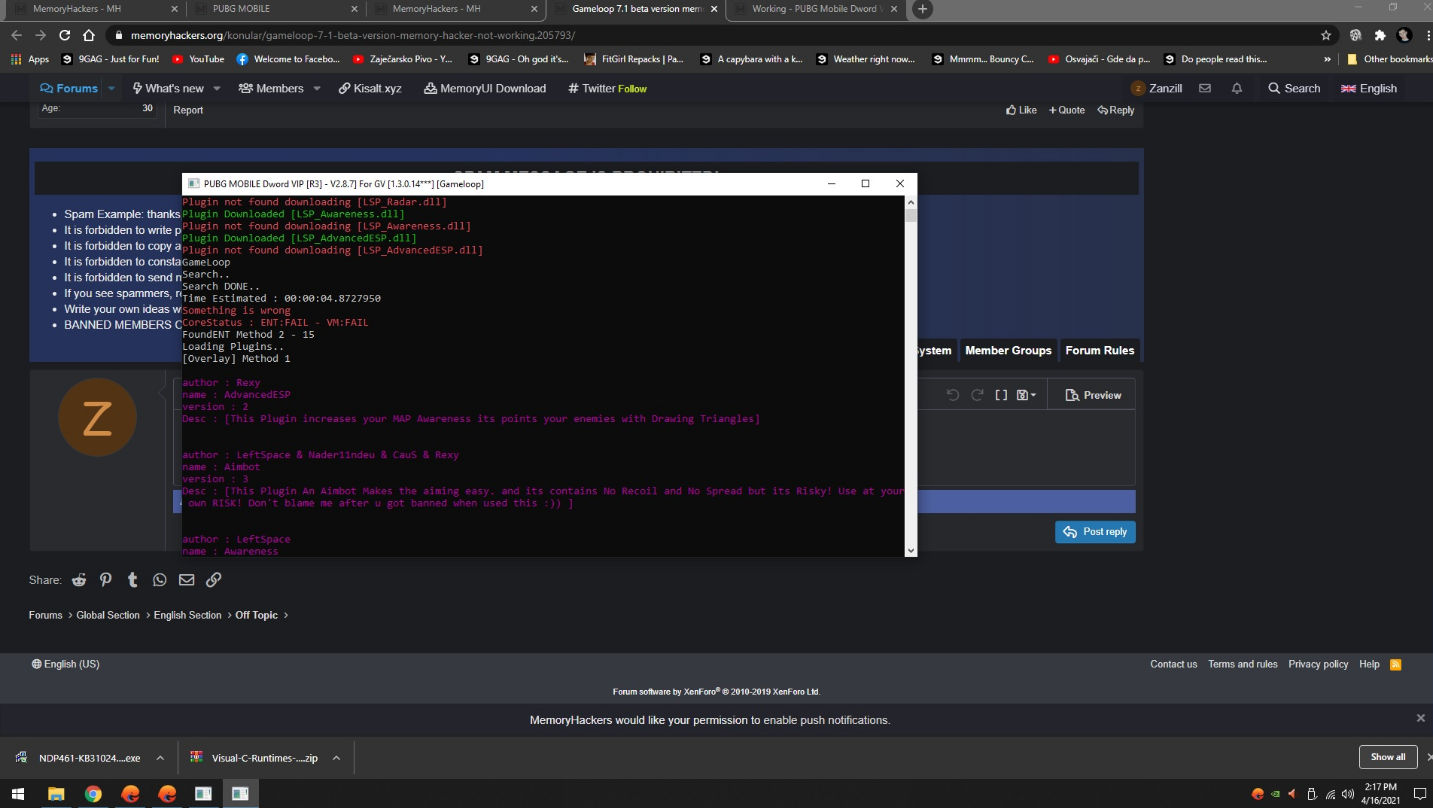1433x808 pixels.
Task: Like the post
Action: click(1021, 110)
